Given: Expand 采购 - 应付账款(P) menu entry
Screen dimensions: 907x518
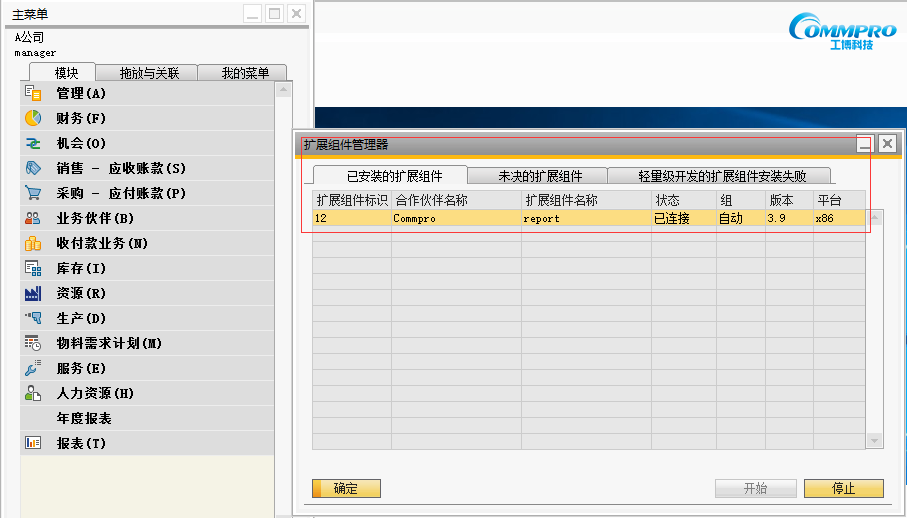Looking at the screenshot, I should pos(147,193).
